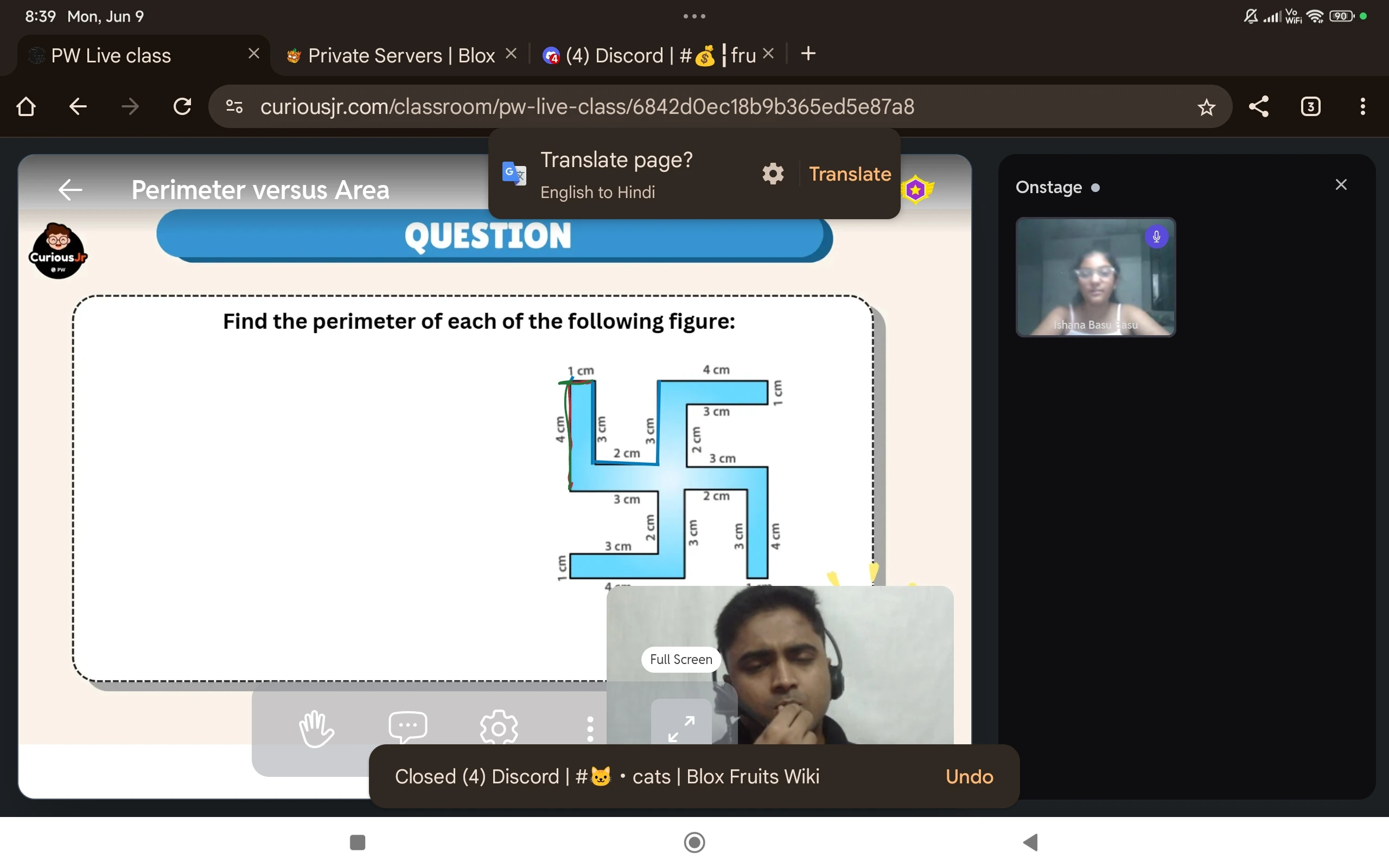Tap the share icon in the toolbar

1258,107
